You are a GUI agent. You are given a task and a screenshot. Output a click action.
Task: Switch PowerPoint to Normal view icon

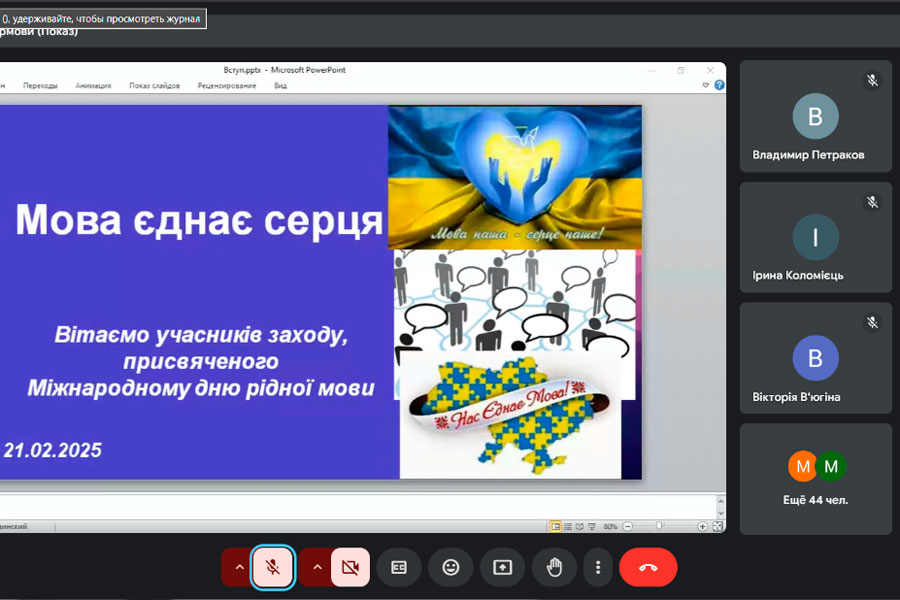coord(555,526)
